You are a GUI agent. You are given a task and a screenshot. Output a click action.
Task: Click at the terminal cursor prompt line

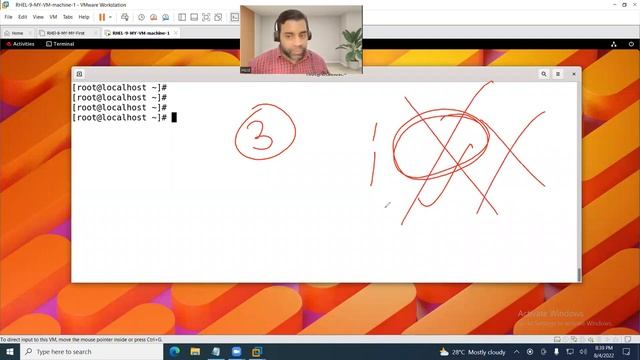[174, 118]
